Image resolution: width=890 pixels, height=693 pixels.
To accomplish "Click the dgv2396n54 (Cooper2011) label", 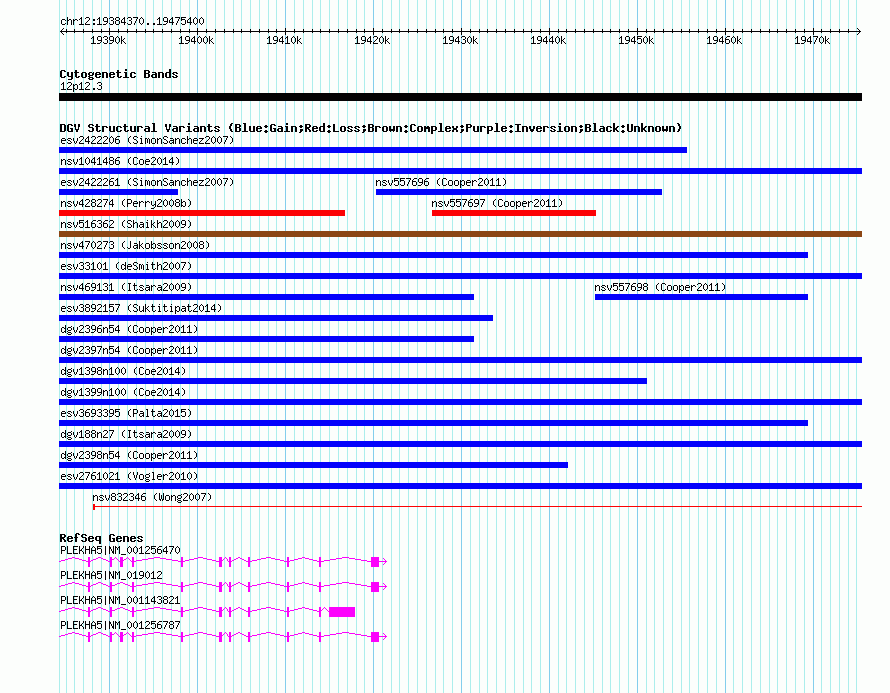I will 129,329.
